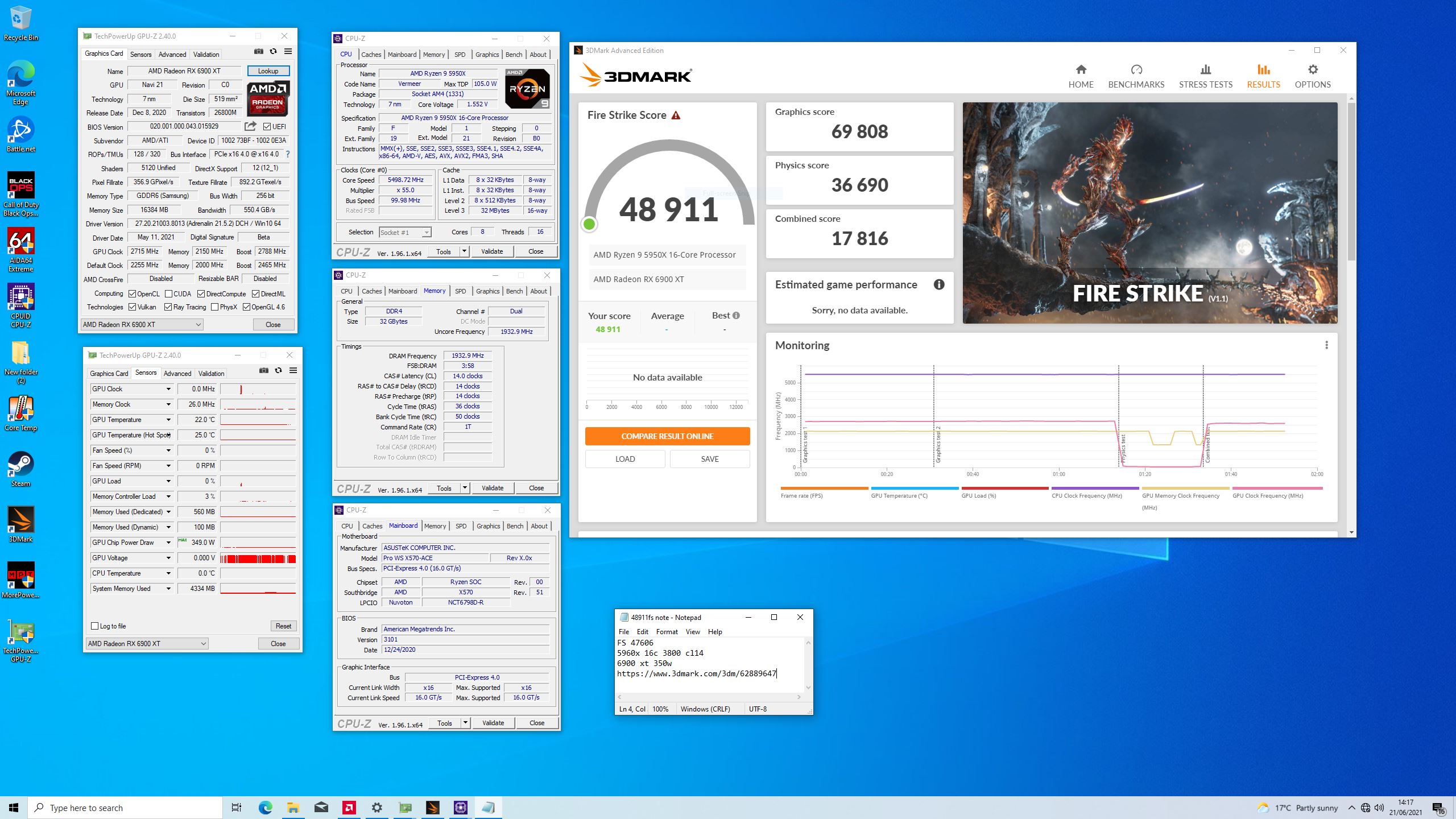1456x819 pixels.
Task: Open SPD tab in CPU-Z Memory window
Action: click(461, 291)
